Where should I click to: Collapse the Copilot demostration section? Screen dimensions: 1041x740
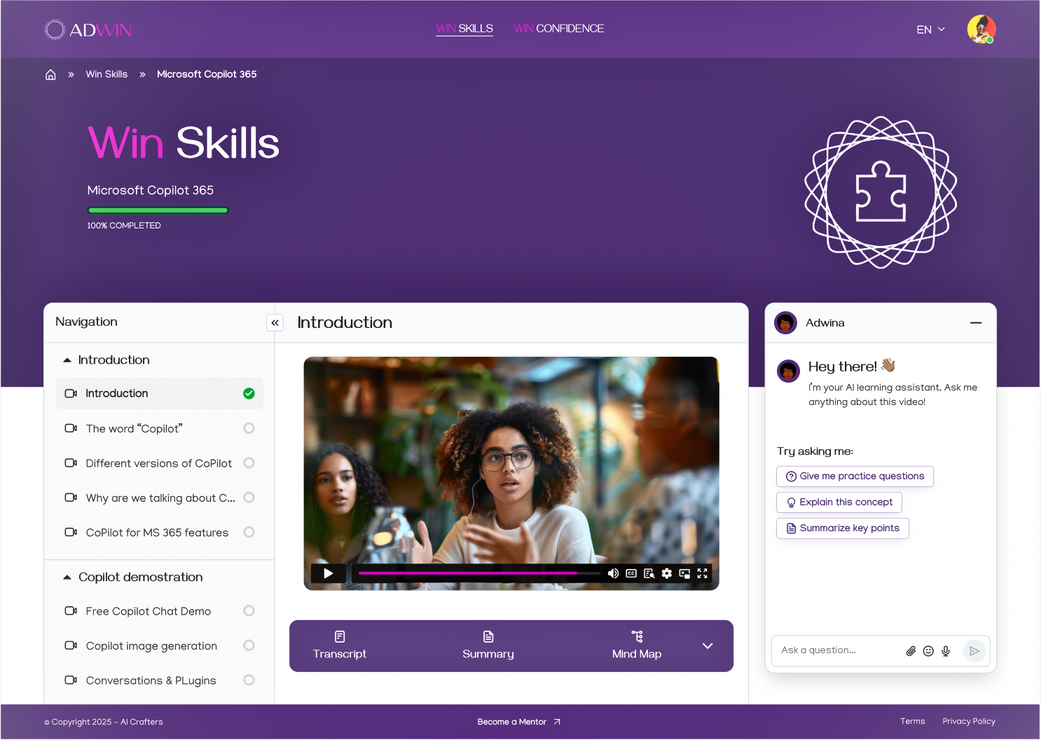click(66, 577)
